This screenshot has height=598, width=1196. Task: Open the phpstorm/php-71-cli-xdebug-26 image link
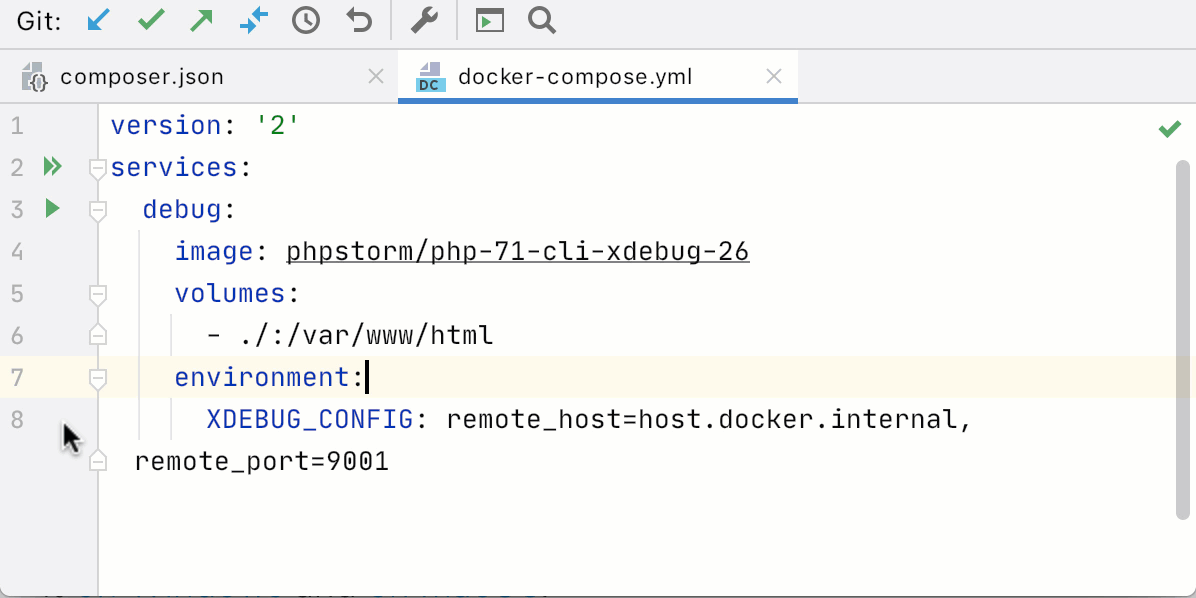tap(517, 252)
